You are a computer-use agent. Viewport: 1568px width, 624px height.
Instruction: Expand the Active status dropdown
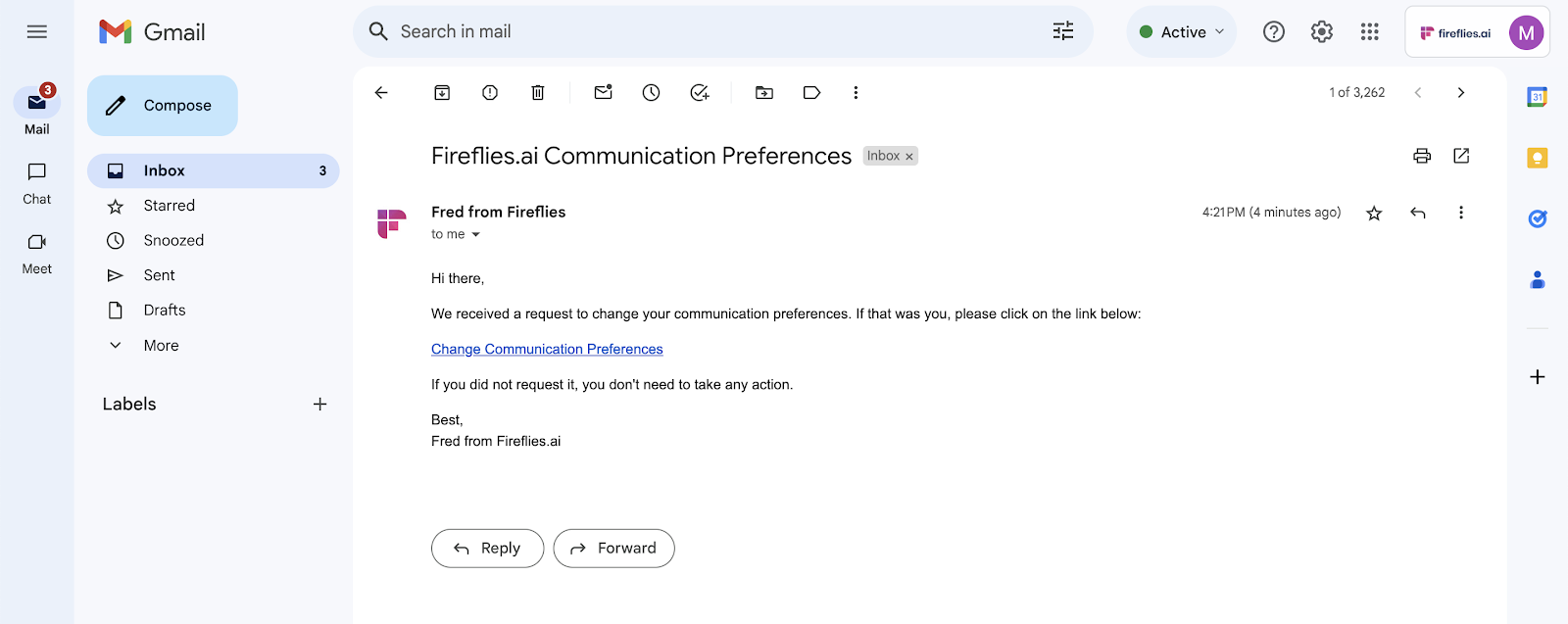[1182, 31]
